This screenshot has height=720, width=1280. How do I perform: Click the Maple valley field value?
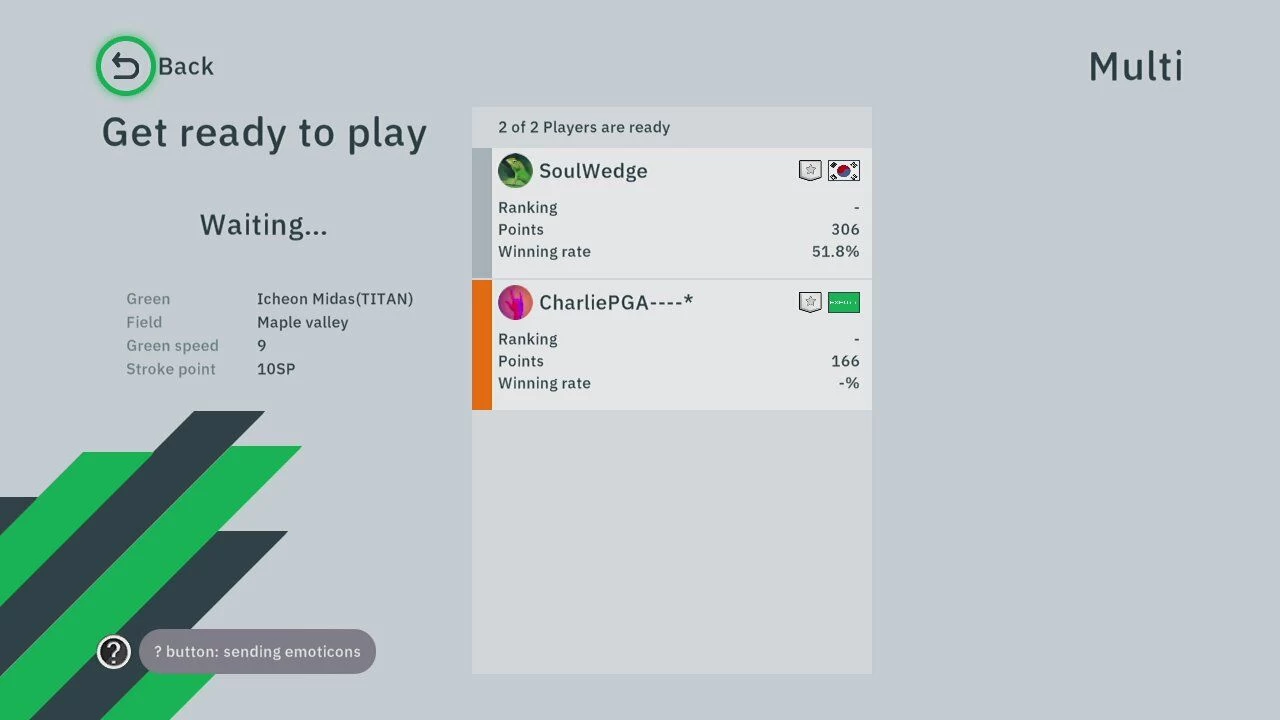click(303, 322)
